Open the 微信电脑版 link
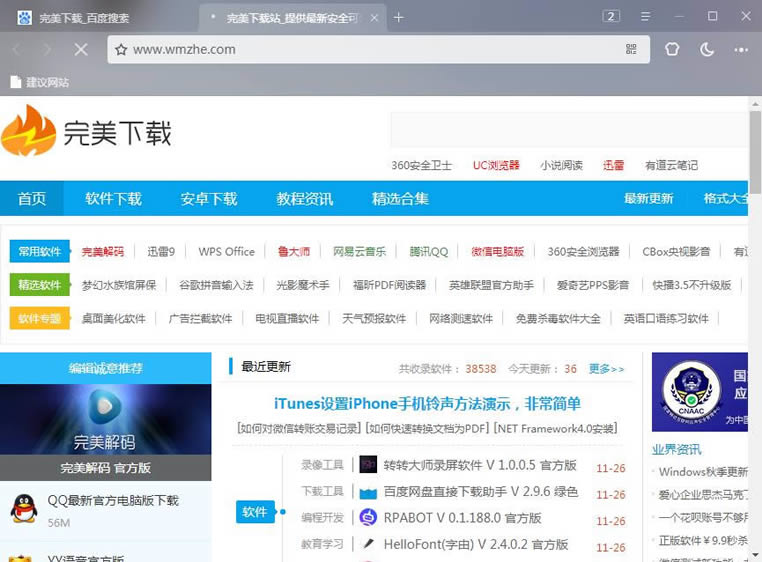 (x=498, y=251)
